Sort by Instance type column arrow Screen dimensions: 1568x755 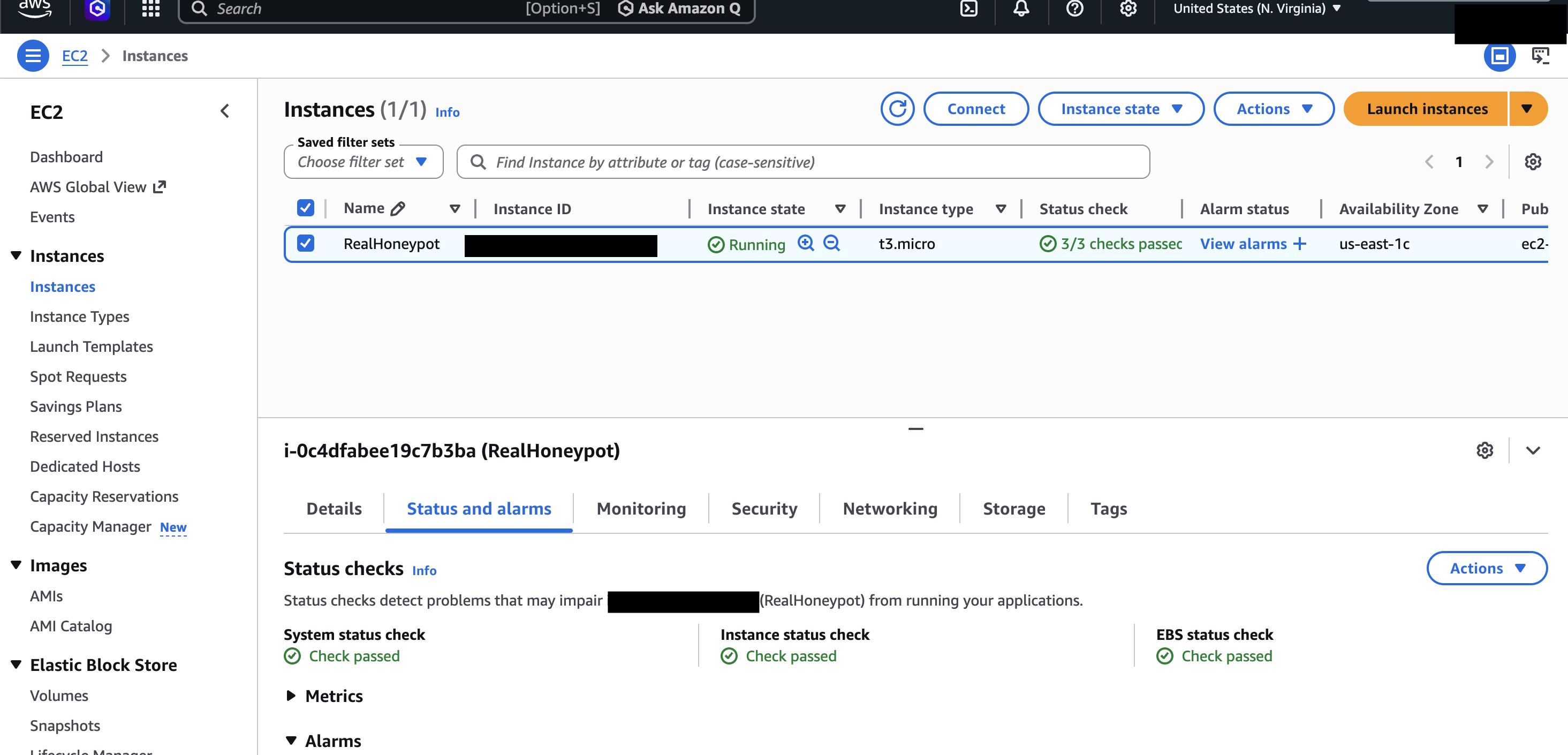tap(1001, 209)
